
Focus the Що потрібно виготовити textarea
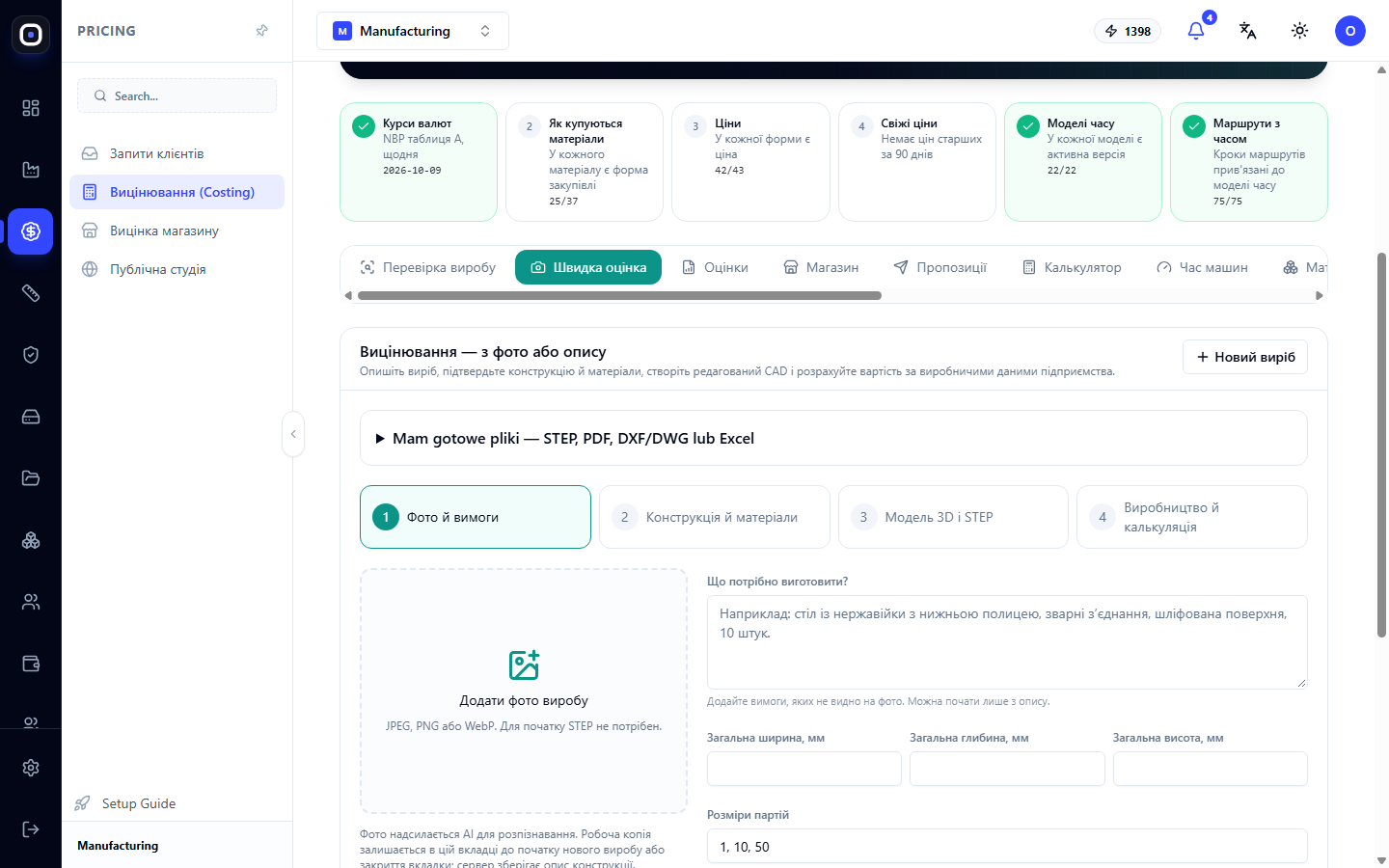pyautogui.click(x=1007, y=642)
